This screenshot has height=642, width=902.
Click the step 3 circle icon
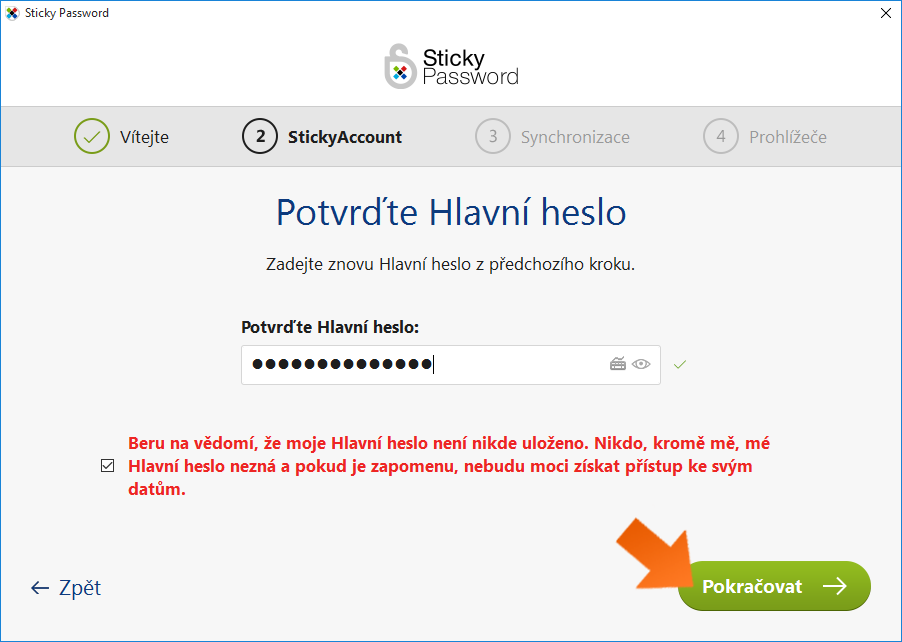point(493,136)
